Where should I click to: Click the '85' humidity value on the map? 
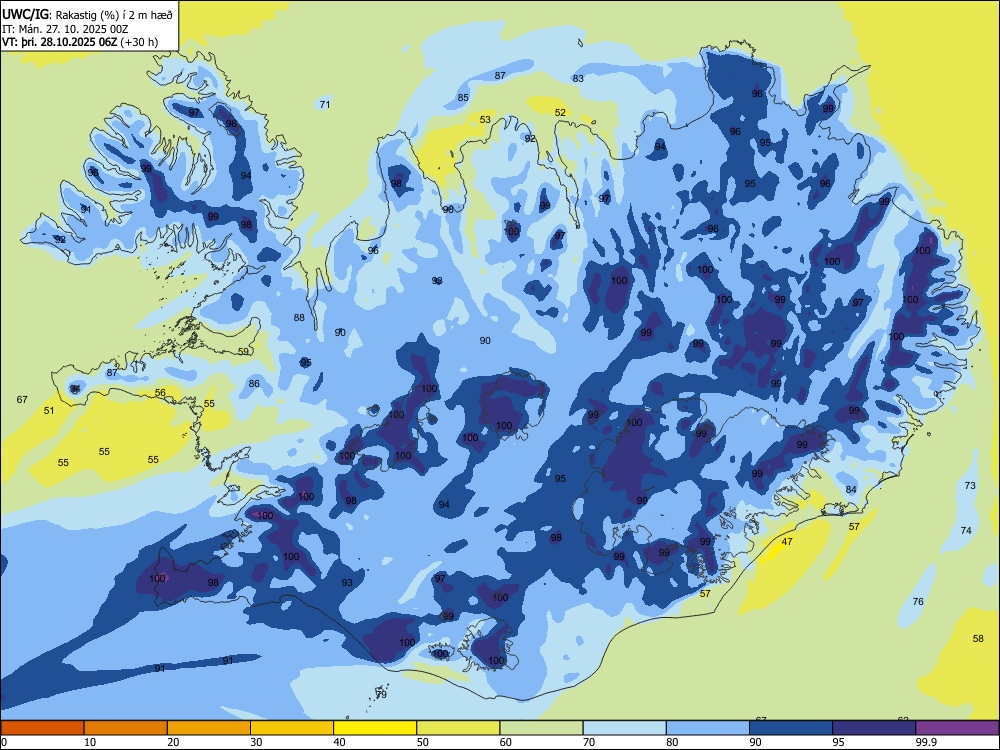coord(463,98)
